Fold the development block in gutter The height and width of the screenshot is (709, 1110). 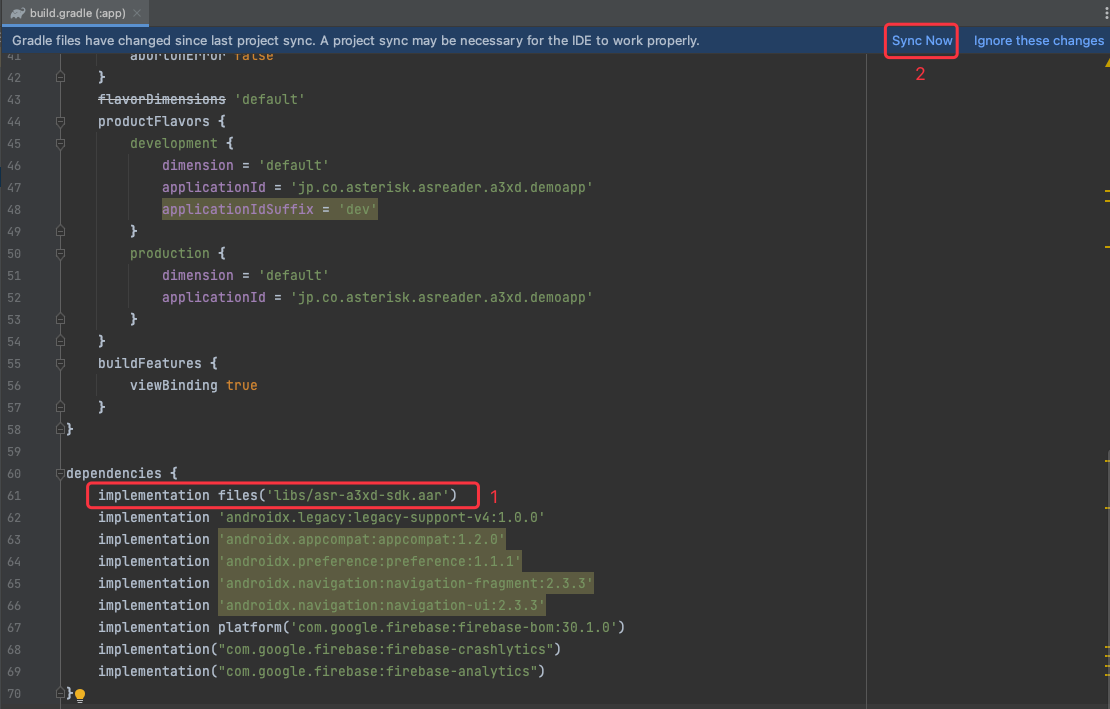61,143
